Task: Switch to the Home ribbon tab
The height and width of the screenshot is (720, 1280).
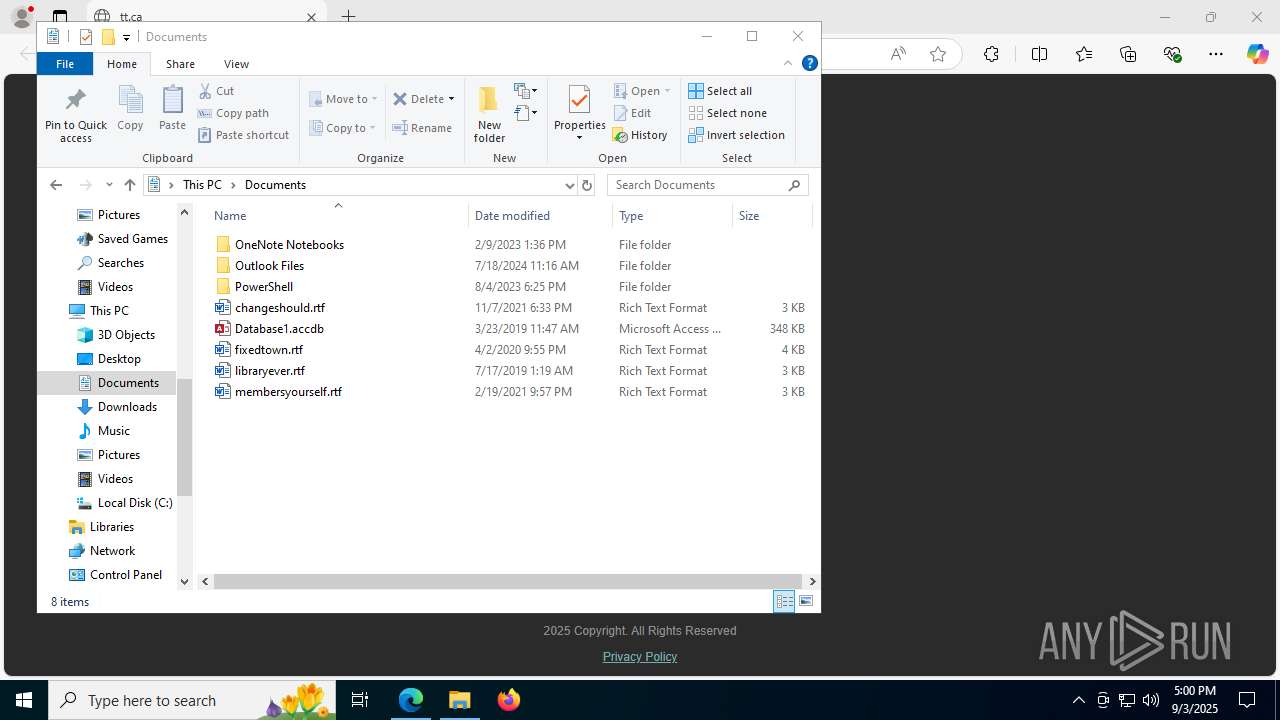Action: pos(122,63)
